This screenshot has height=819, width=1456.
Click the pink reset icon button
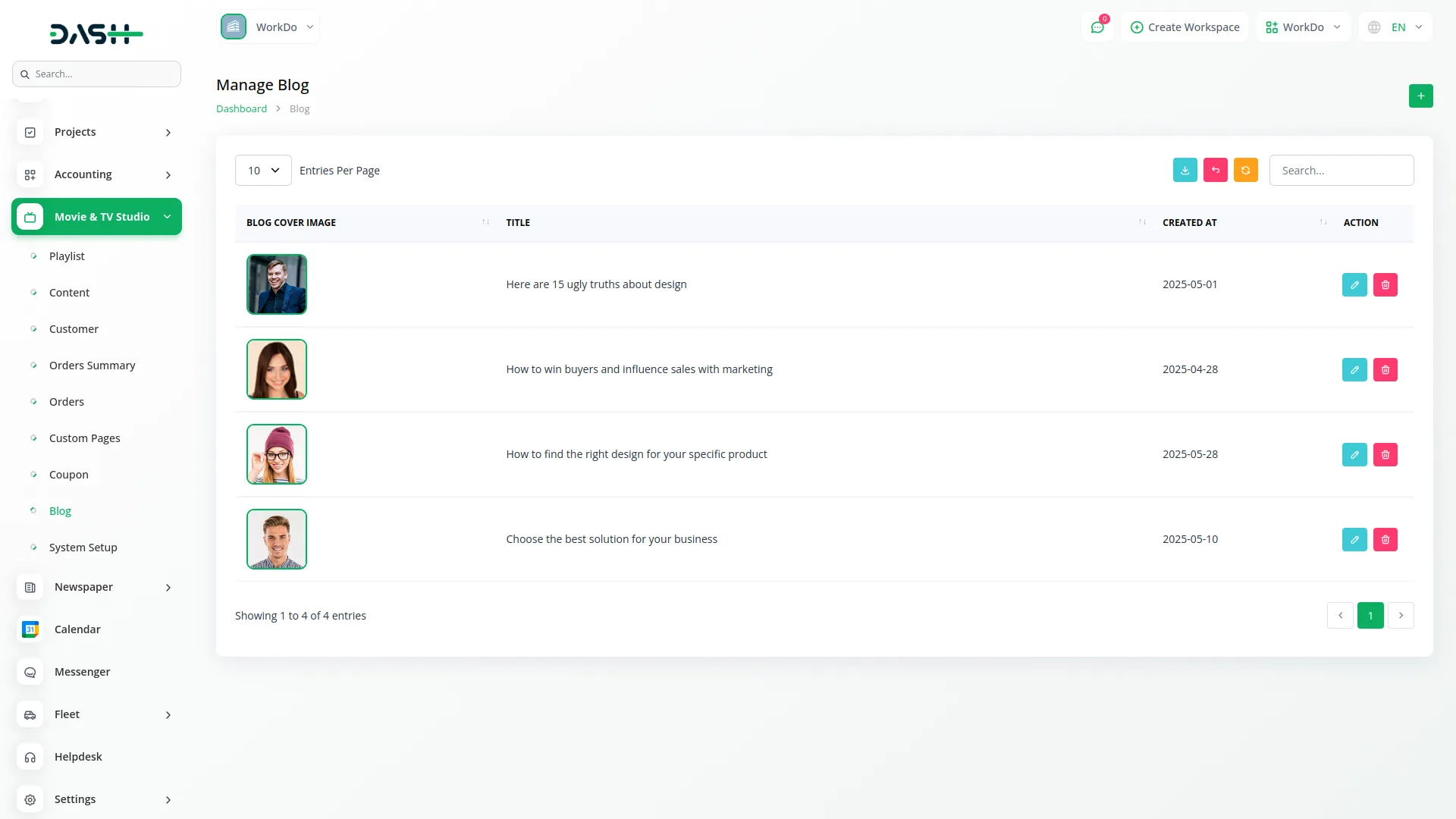pos(1215,171)
